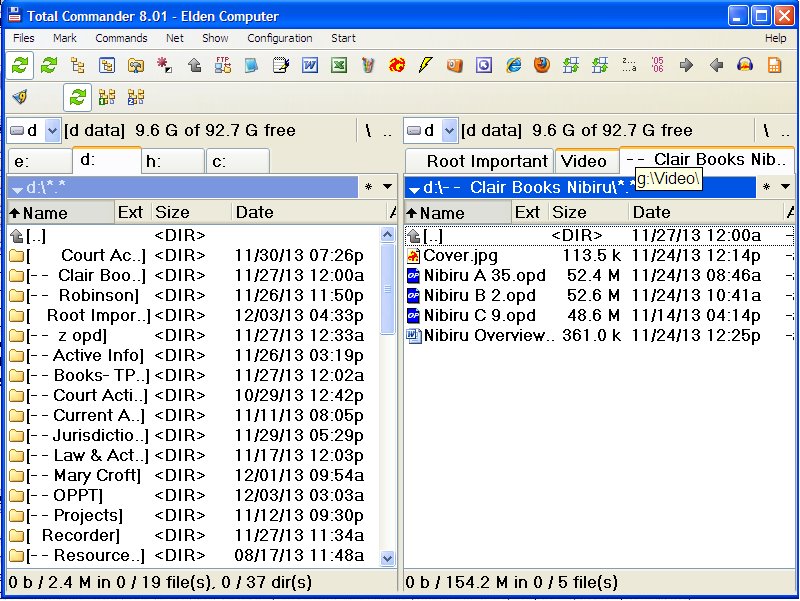Image resolution: width=800 pixels, height=601 pixels.
Task: Select the z opd folder
Action: click(194, 335)
